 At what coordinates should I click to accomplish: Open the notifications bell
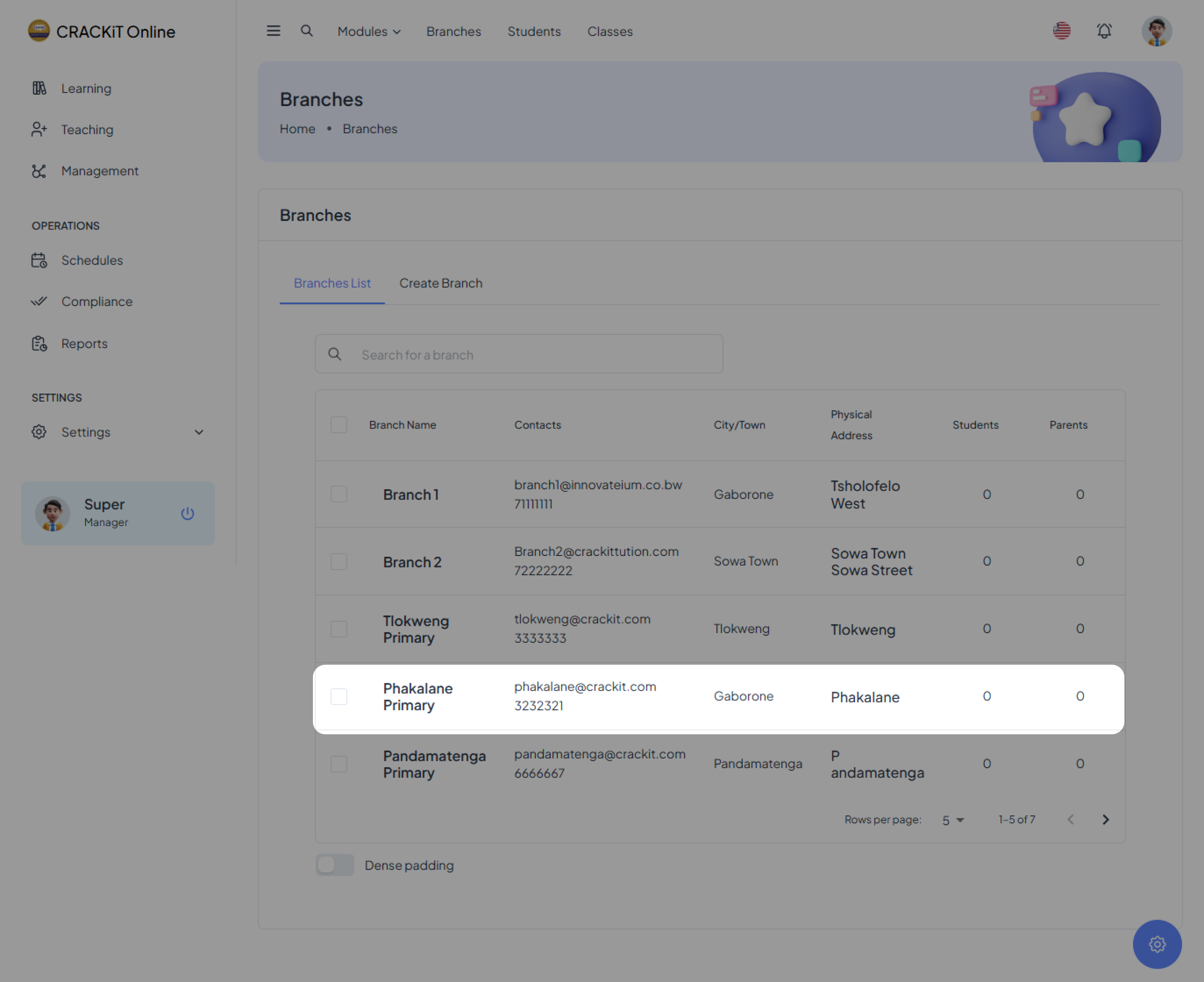tap(1104, 31)
